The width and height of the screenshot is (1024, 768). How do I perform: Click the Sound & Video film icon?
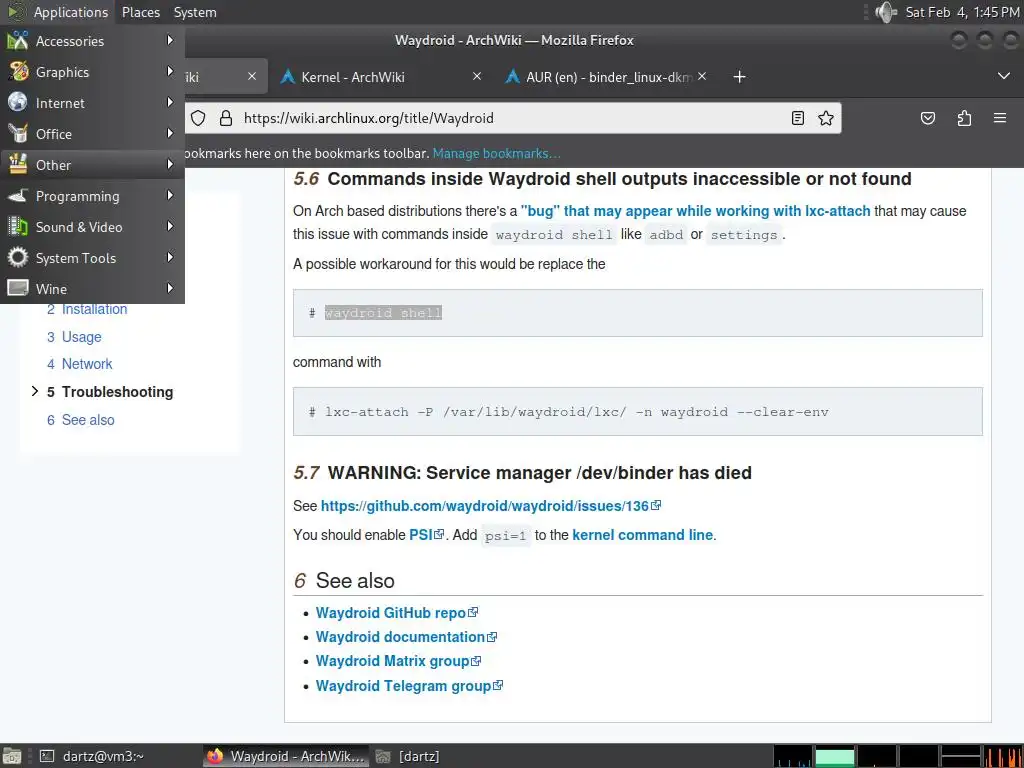coord(18,227)
